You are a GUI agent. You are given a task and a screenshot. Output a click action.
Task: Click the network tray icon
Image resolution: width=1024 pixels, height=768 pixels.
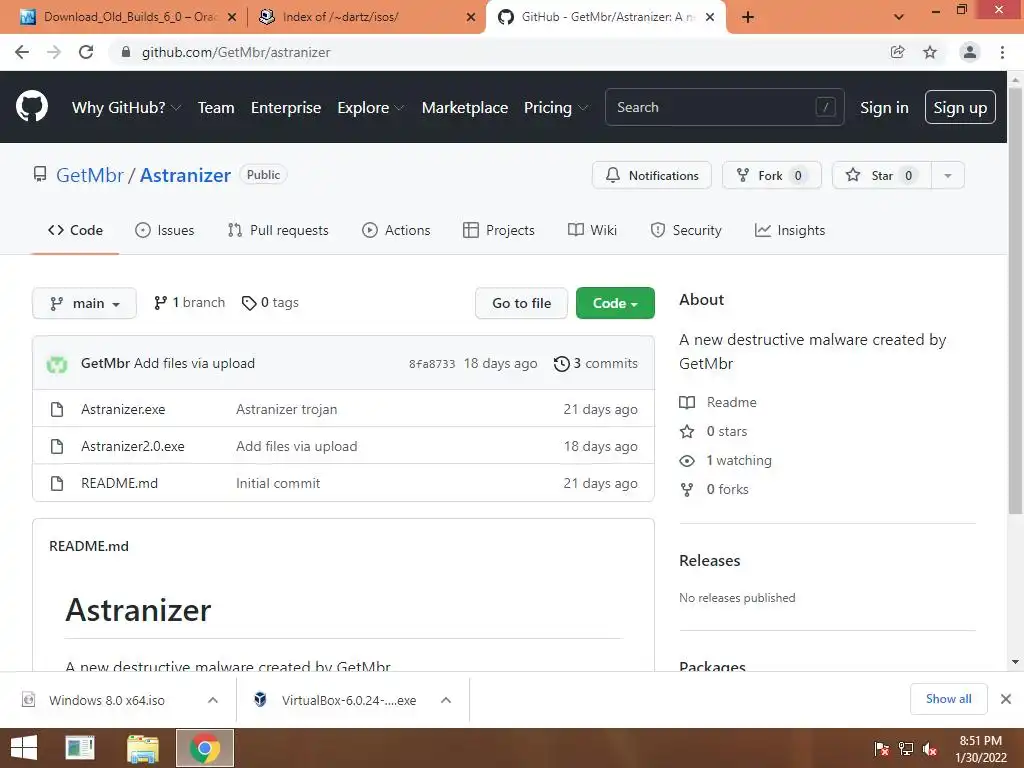click(x=906, y=749)
